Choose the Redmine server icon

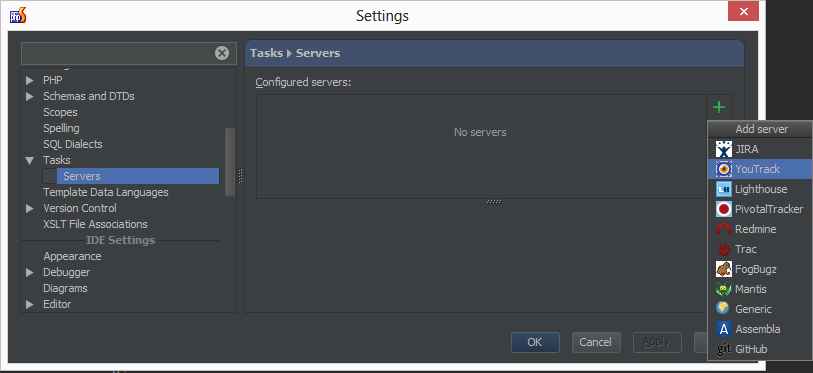[x=723, y=229]
